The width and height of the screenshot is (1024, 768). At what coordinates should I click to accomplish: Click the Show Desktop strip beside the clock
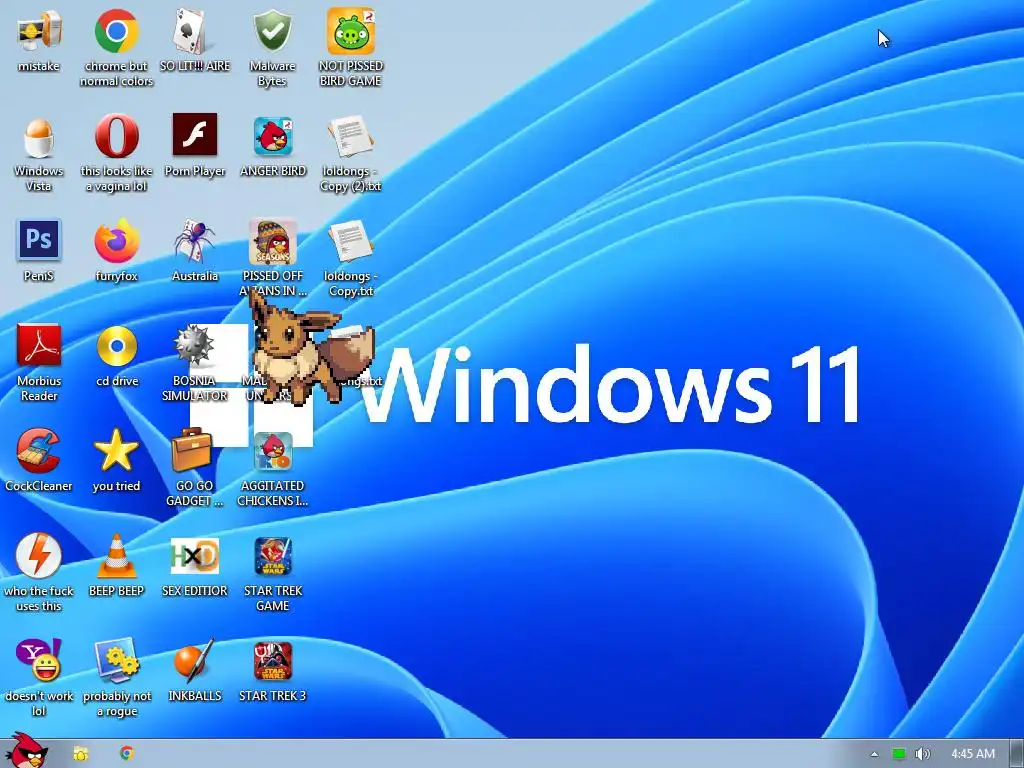click(x=1016, y=754)
